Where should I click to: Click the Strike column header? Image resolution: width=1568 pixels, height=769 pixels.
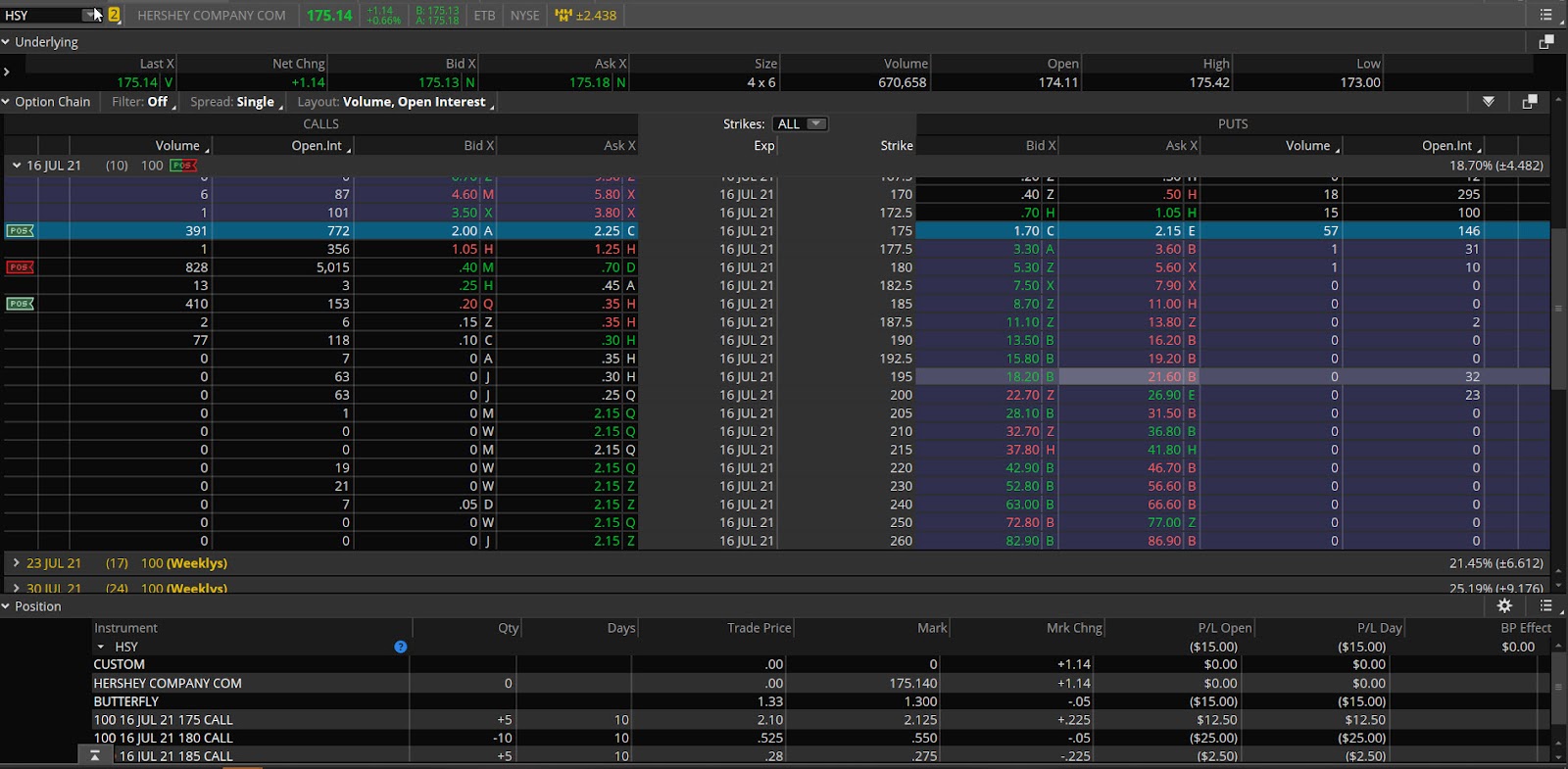[x=897, y=146]
